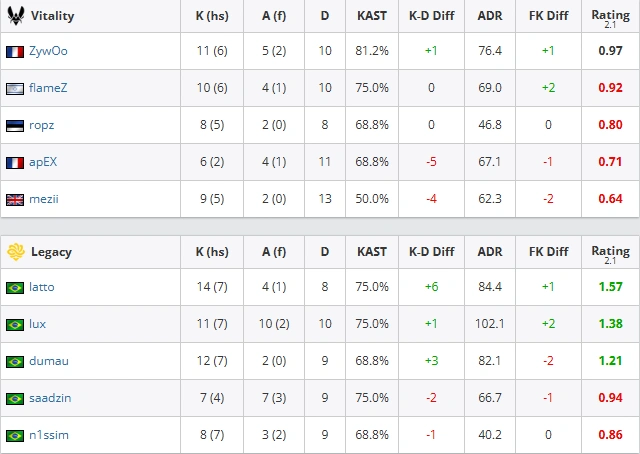Click the Vitality team logo icon
Image resolution: width=640 pixels, height=454 pixels.
click(x=16, y=16)
